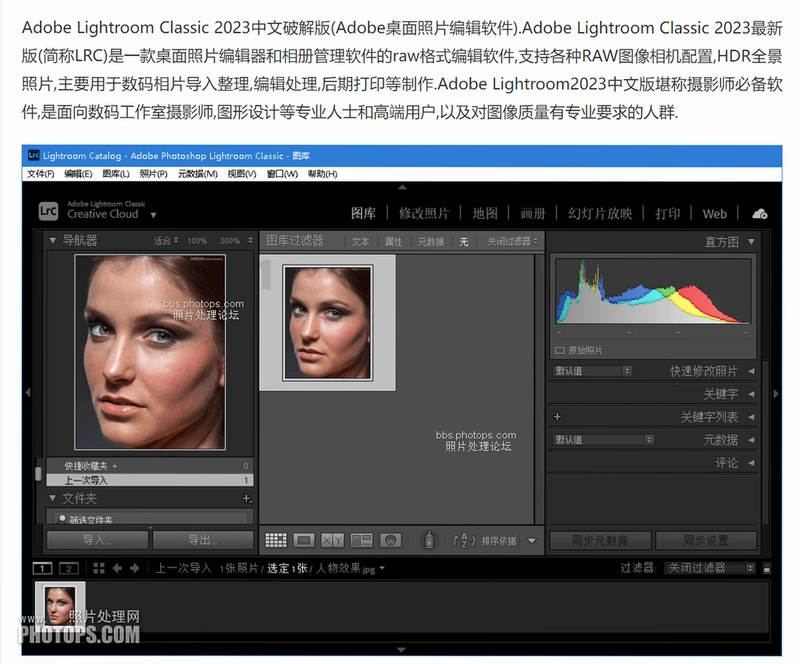Open filmstrip filter preset dropdown
Viewport: 800px width, 664px height.
pyautogui.click(x=710, y=568)
